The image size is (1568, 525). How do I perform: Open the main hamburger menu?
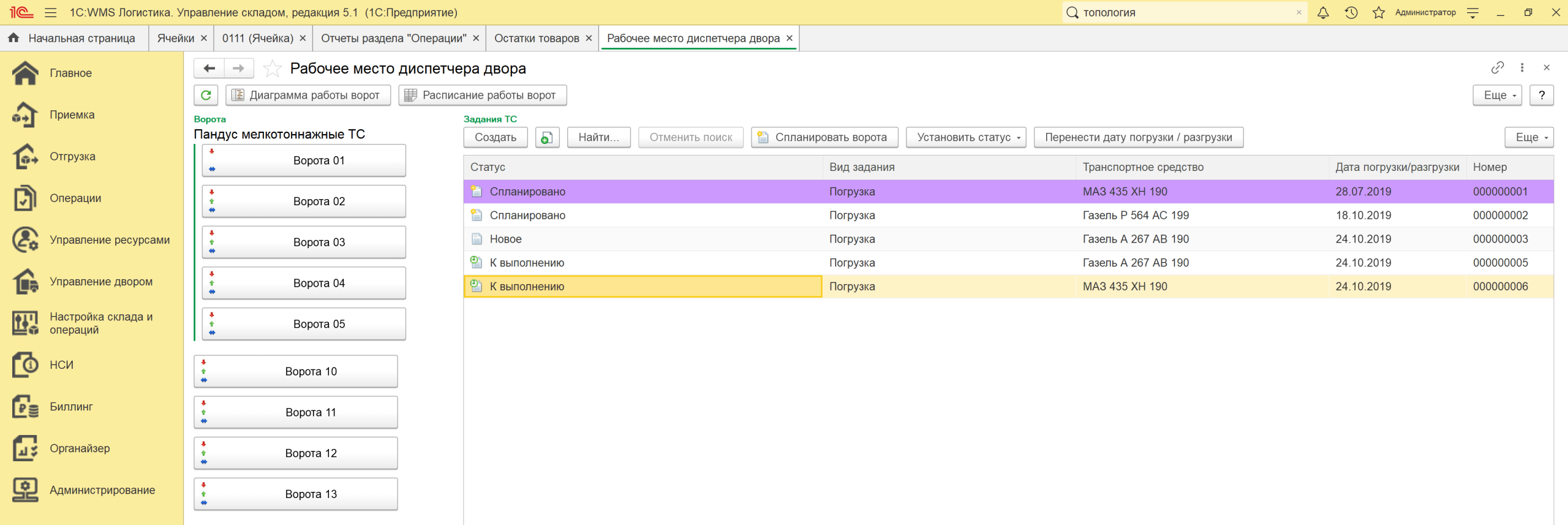tap(51, 12)
